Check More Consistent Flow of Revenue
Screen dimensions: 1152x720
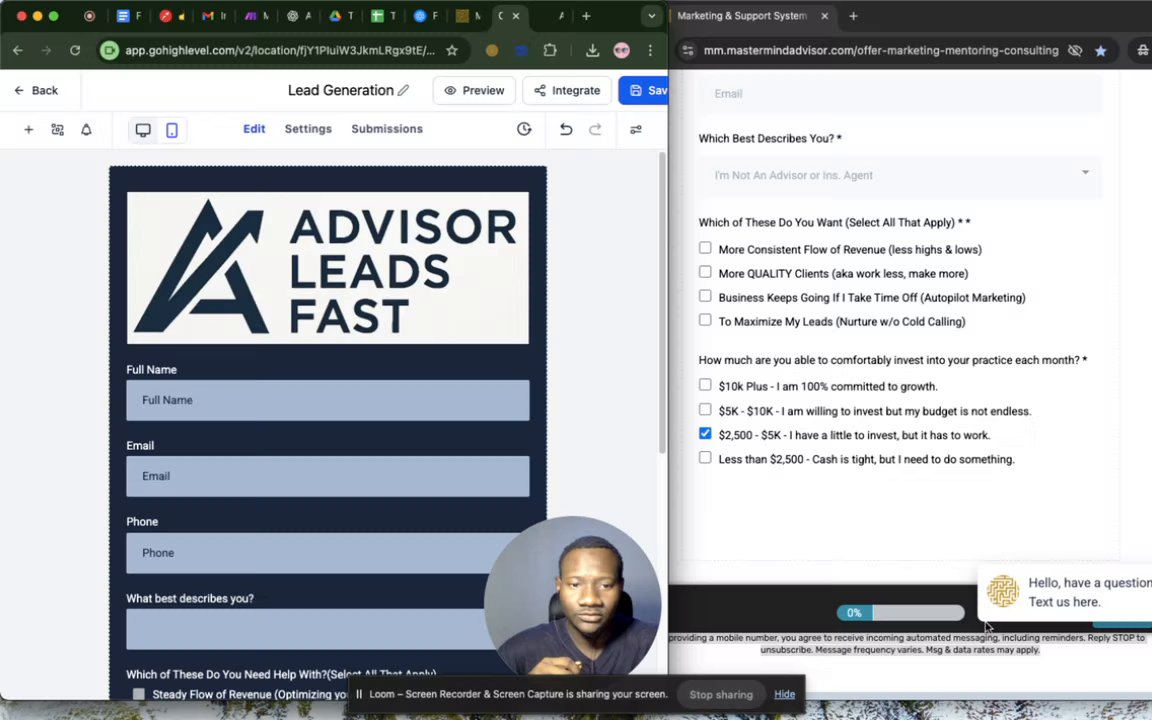[705, 248]
